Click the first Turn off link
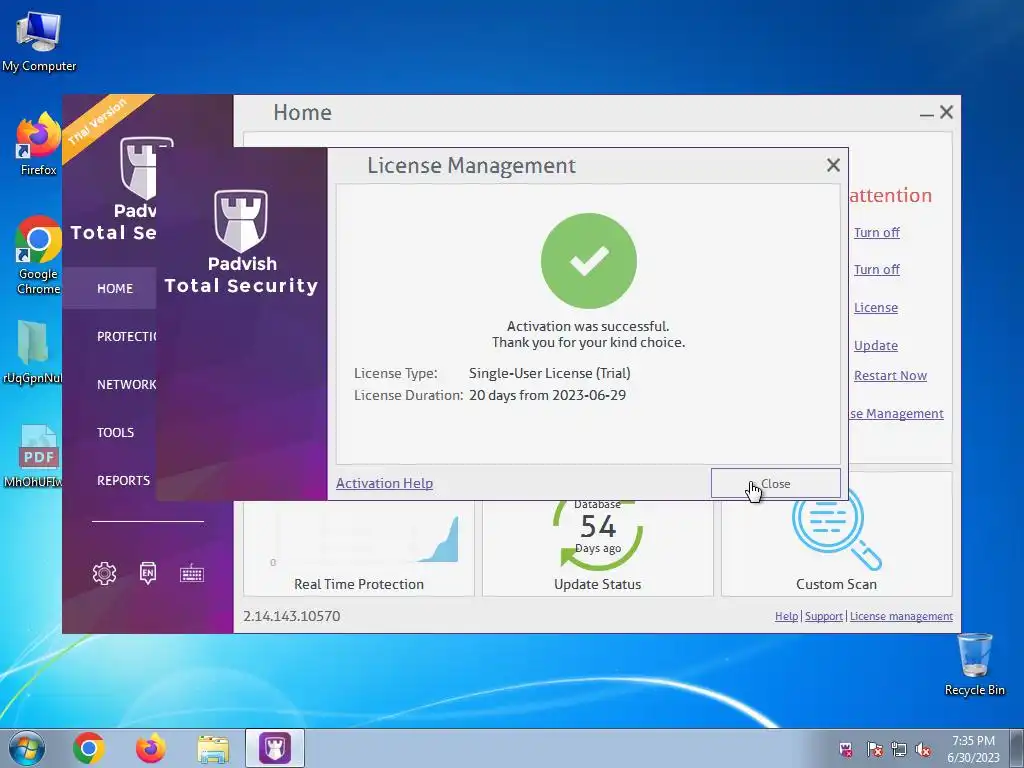1024x768 pixels. pyautogui.click(x=876, y=232)
